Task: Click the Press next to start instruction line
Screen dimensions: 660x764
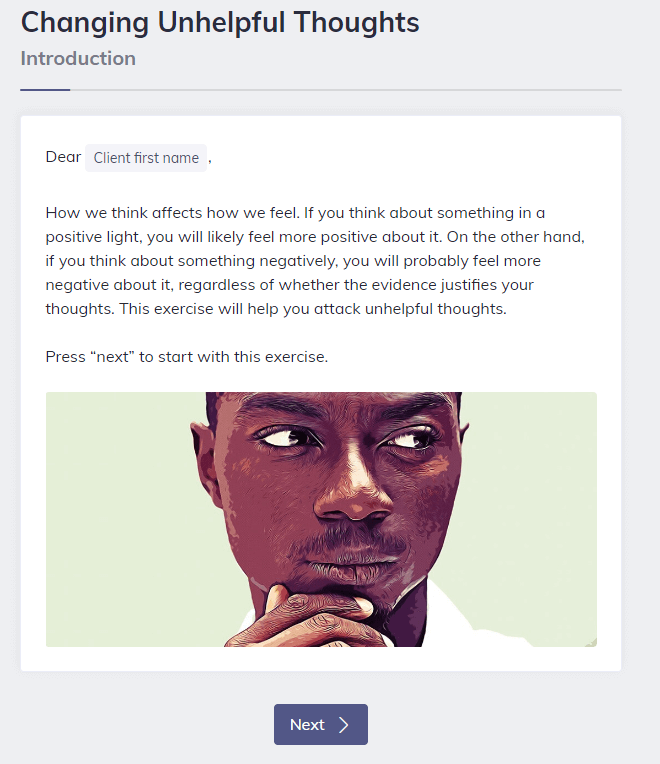Action: 187,357
